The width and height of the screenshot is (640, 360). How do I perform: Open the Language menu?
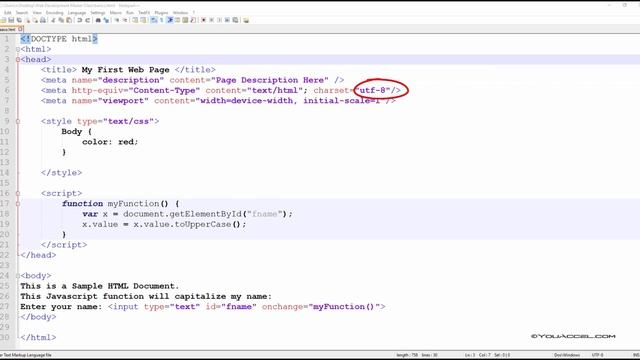pyautogui.click(x=77, y=13)
